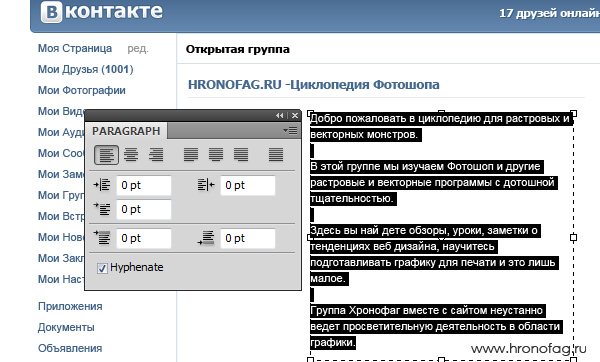Image resolution: width=600 pixels, height=362 pixels.
Task: Choose justify last centered button
Action: coord(216,155)
